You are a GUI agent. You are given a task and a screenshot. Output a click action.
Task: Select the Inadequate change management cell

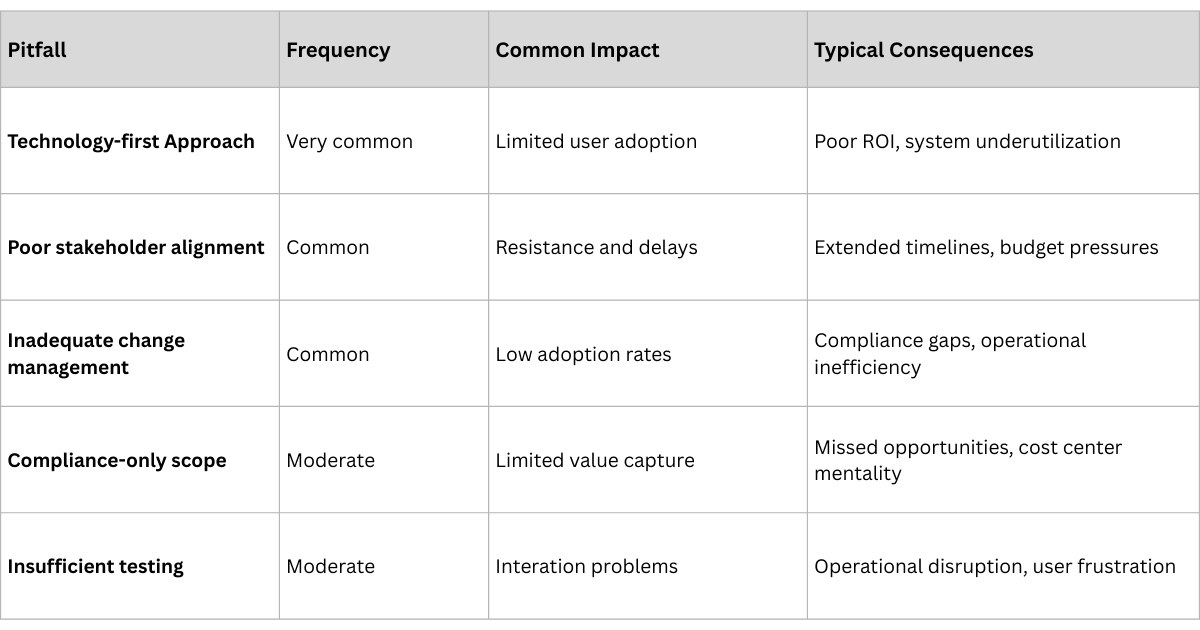(x=96, y=354)
